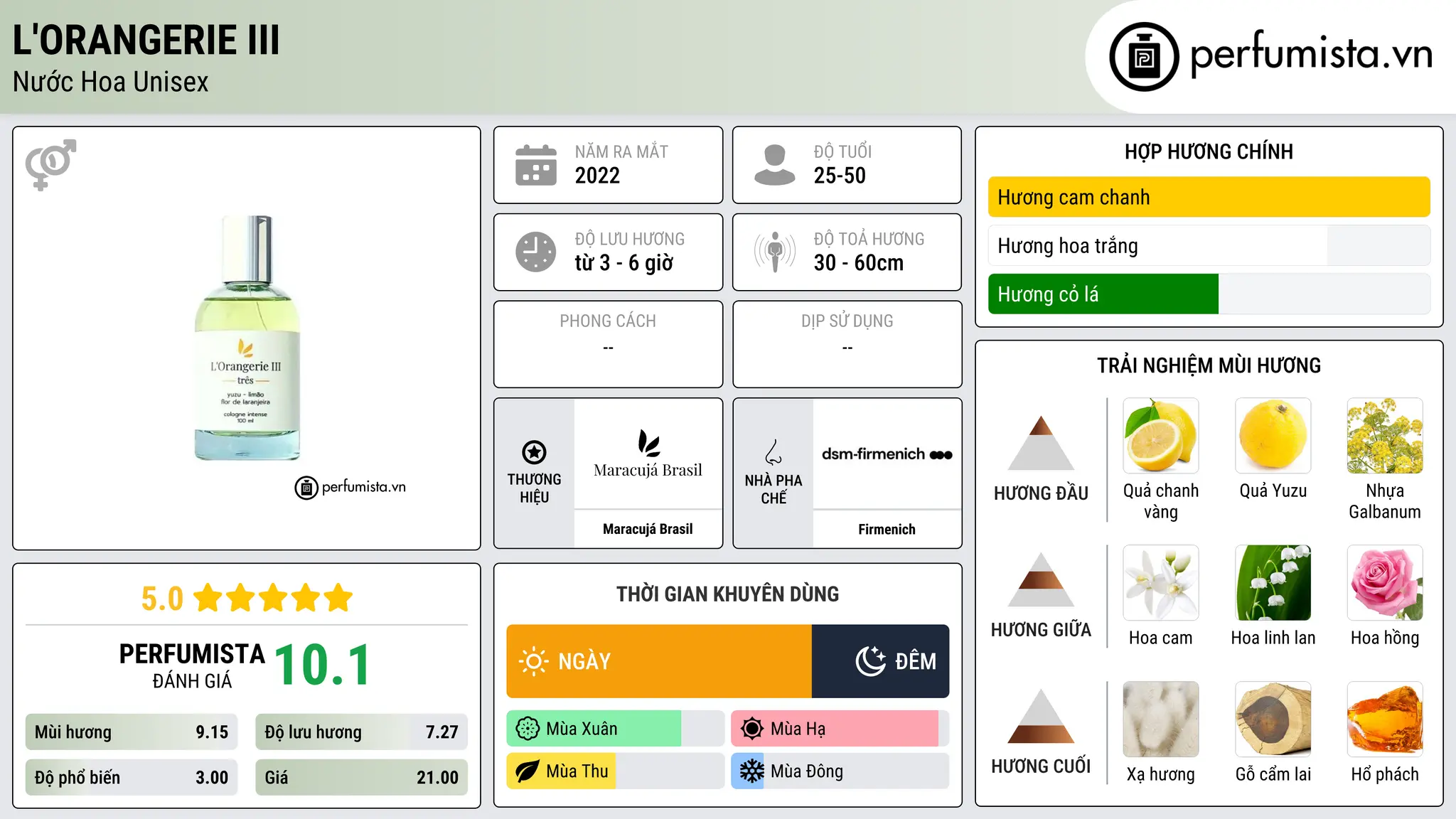Click the perfumista.vn perfume bottle logo icon
The width and height of the screenshot is (1456, 819).
click(1144, 57)
